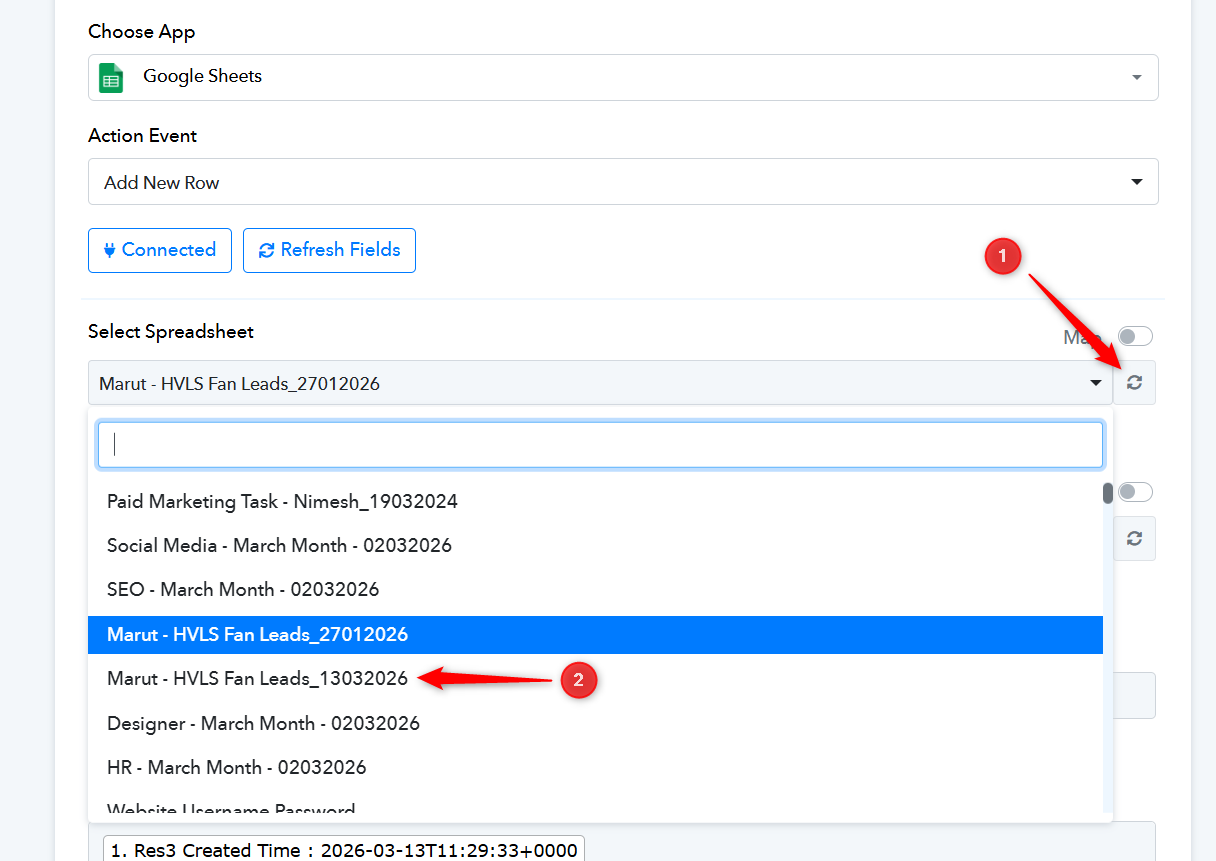
Task: Click the Google Sheets app icon
Action: click(x=111, y=77)
